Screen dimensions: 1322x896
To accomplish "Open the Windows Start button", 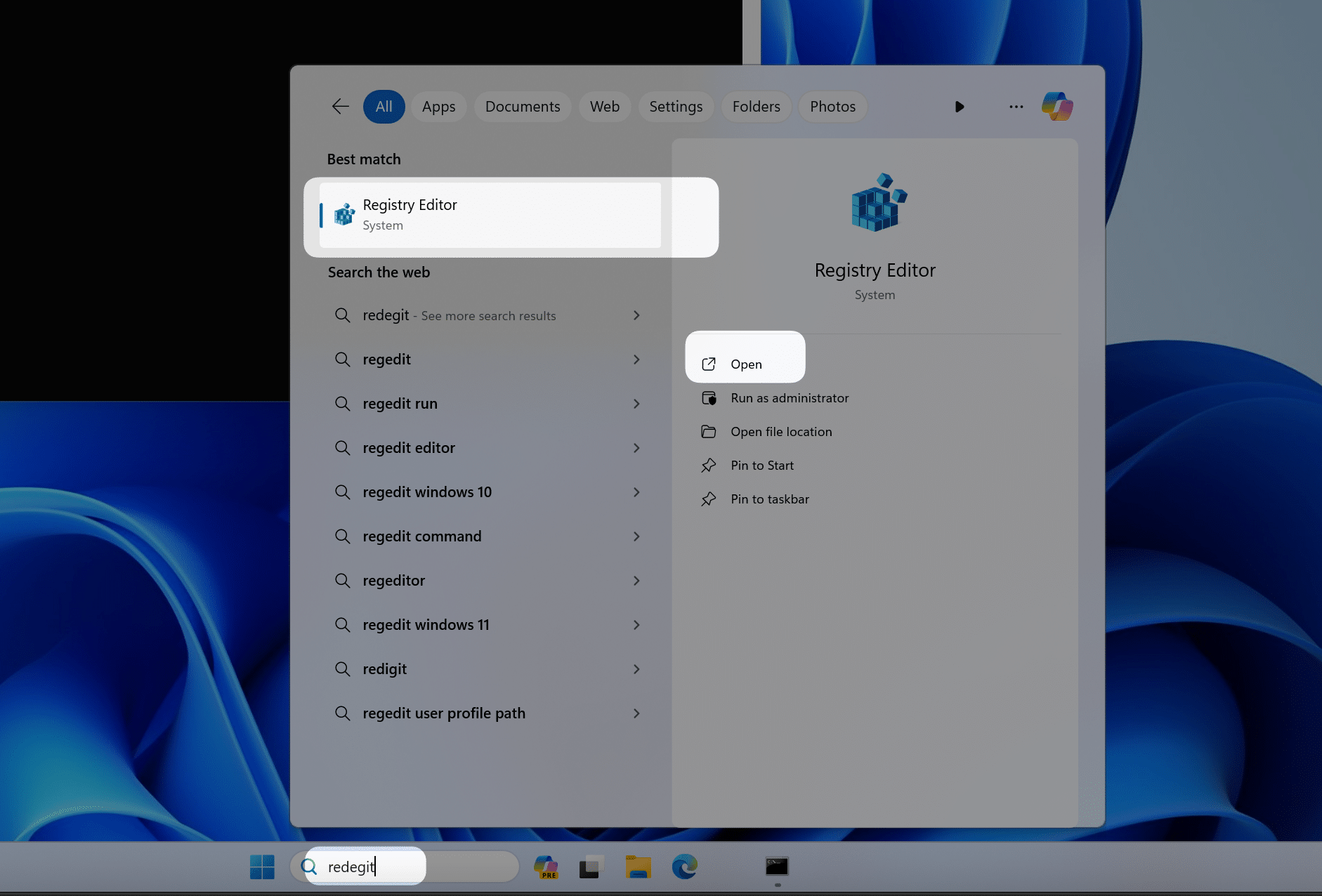I will pos(262,867).
